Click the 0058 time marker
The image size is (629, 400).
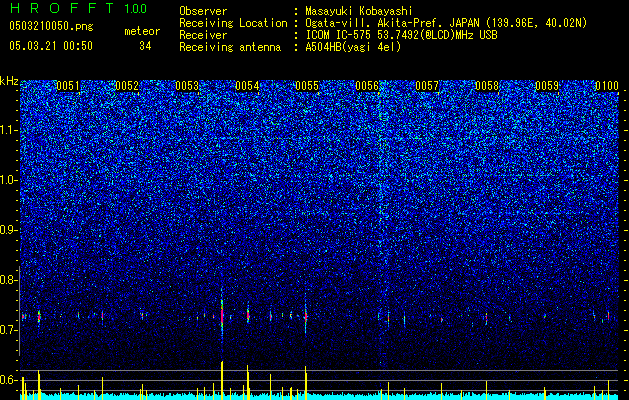pyautogui.click(x=487, y=86)
